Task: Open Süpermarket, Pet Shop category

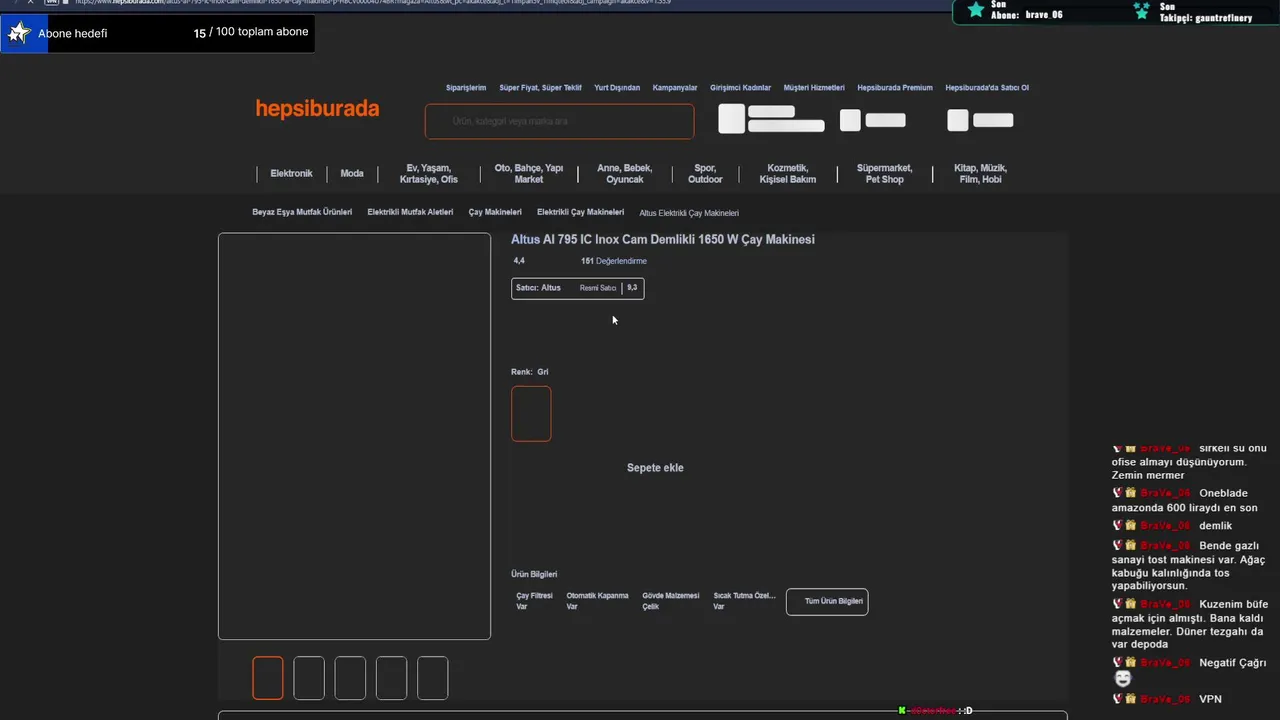Action: click(885, 174)
